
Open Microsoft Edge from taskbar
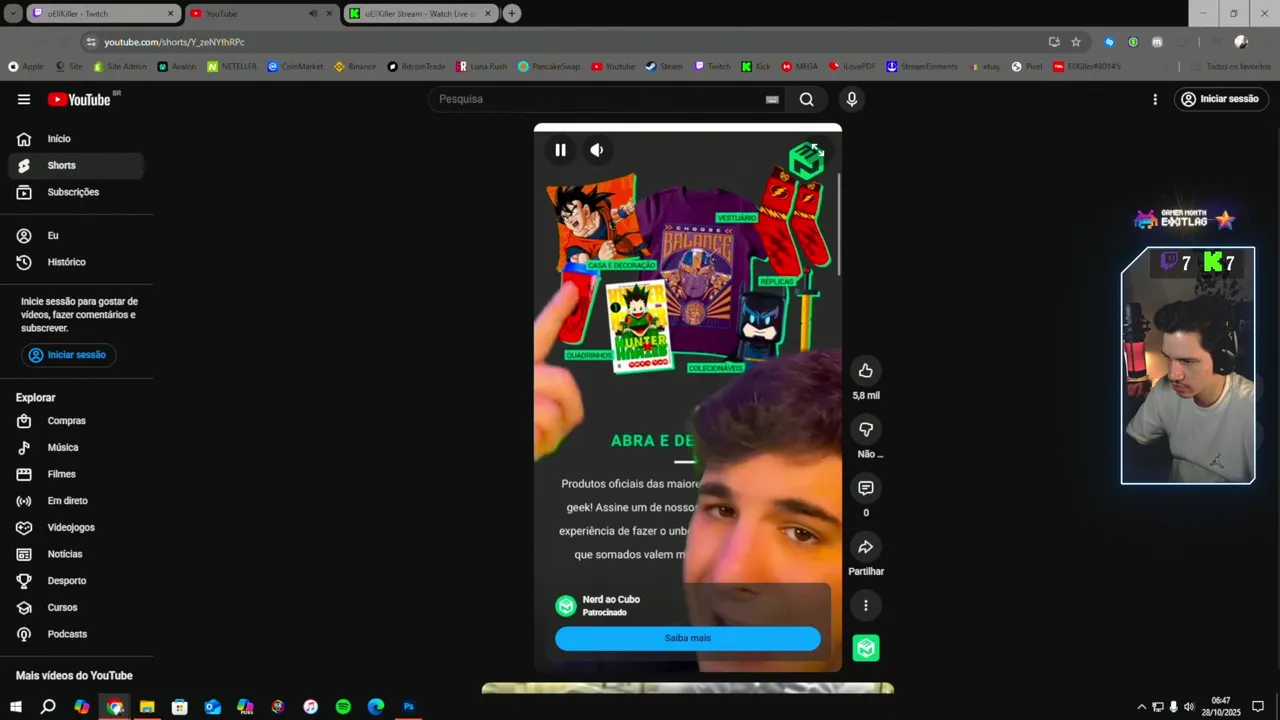[376, 707]
